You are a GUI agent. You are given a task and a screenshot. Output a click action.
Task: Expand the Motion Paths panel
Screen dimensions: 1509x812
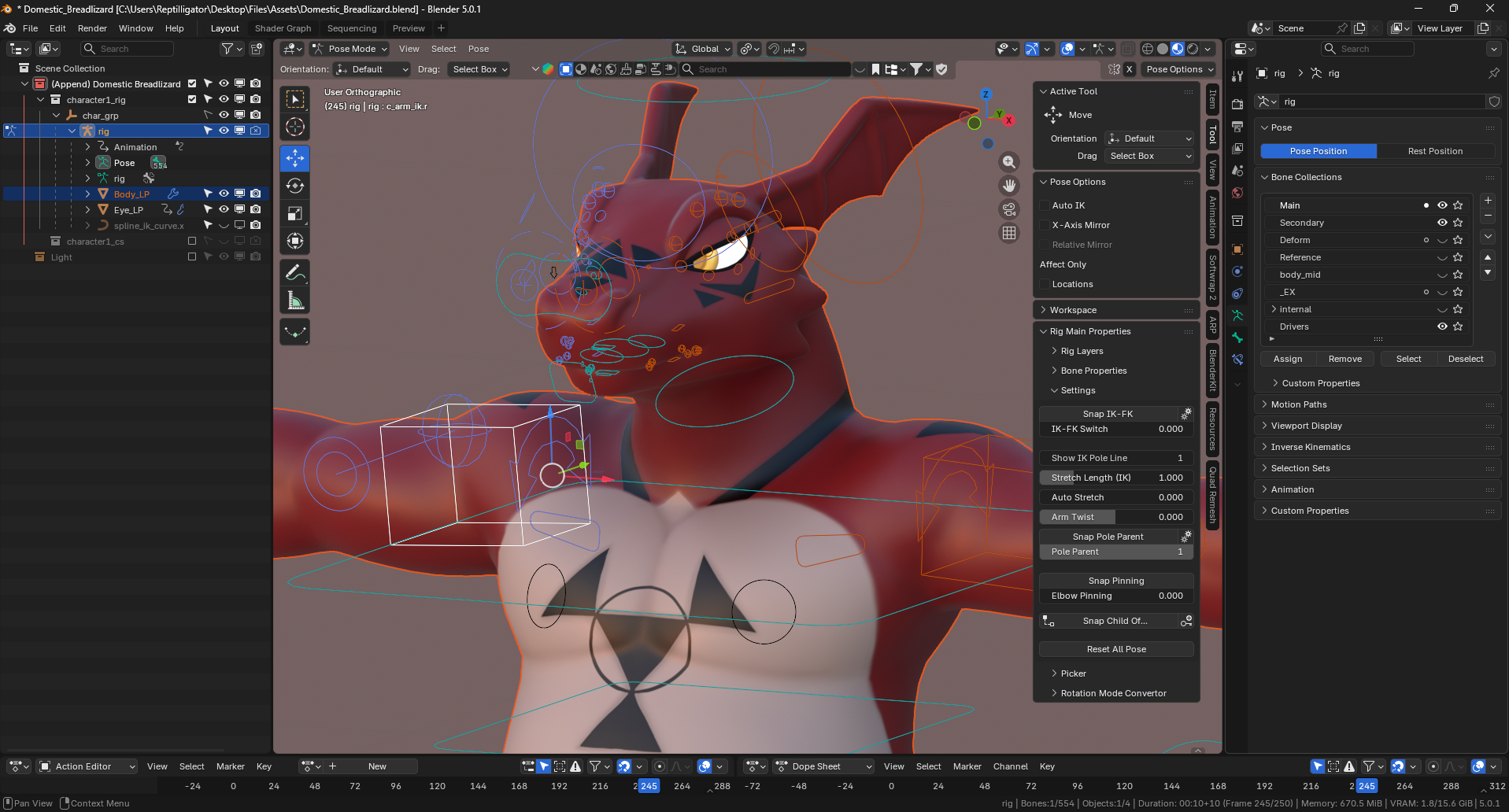coord(1377,404)
